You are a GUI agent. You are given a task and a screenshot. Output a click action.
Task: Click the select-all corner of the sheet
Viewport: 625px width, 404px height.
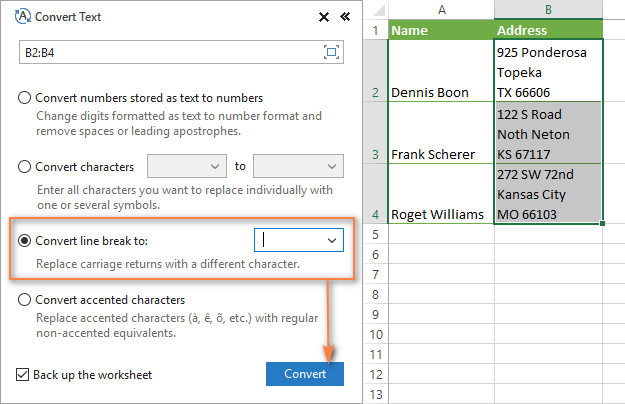376,9
